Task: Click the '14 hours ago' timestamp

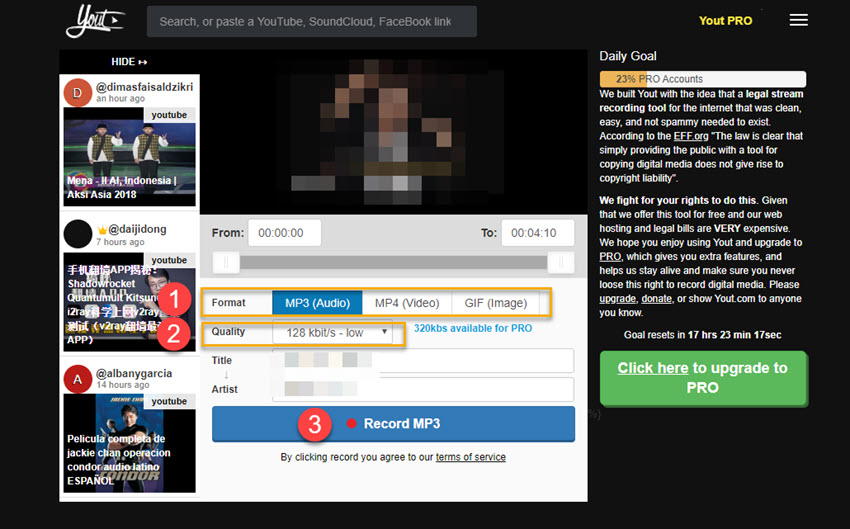Action: (x=123, y=385)
